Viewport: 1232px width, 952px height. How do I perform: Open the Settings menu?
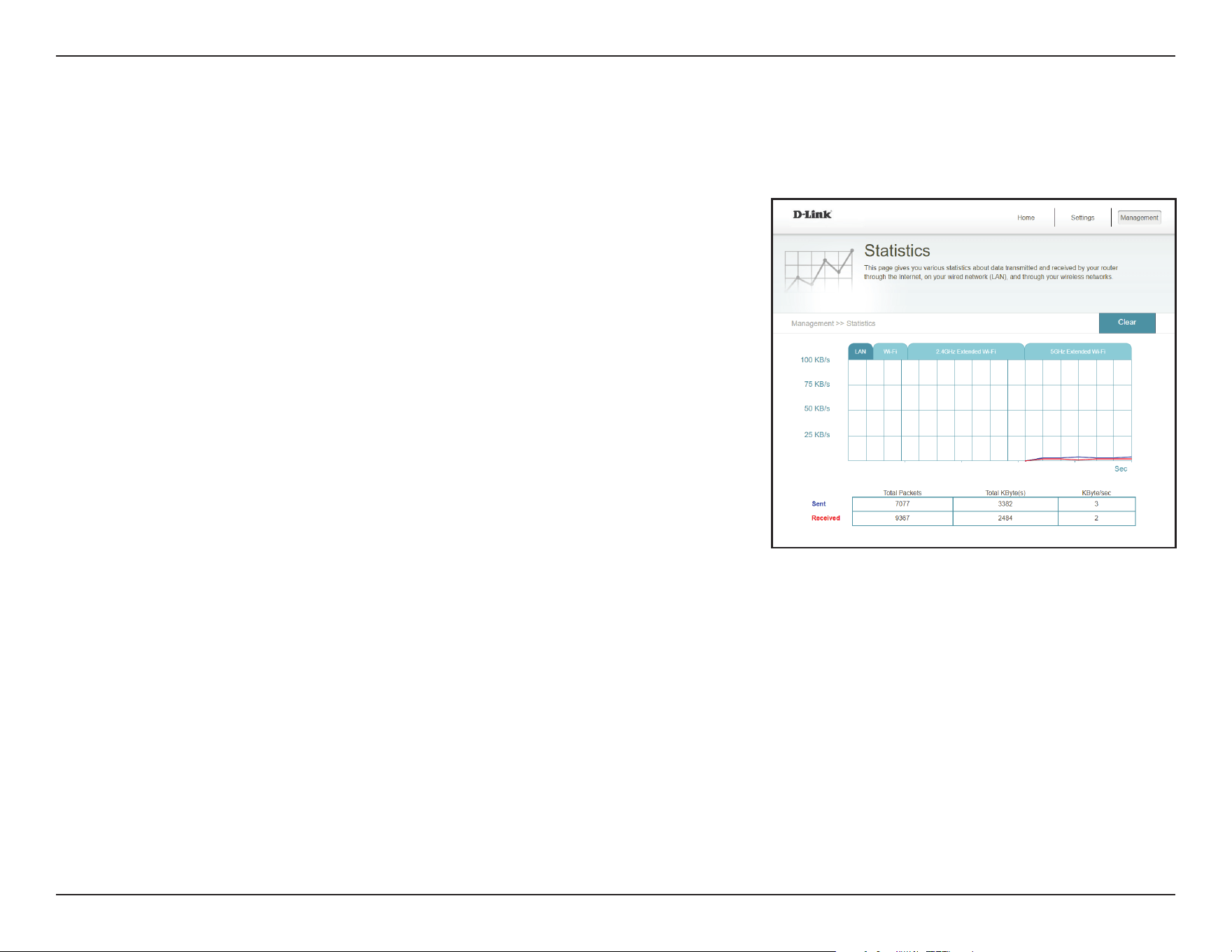tap(1082, 218)
